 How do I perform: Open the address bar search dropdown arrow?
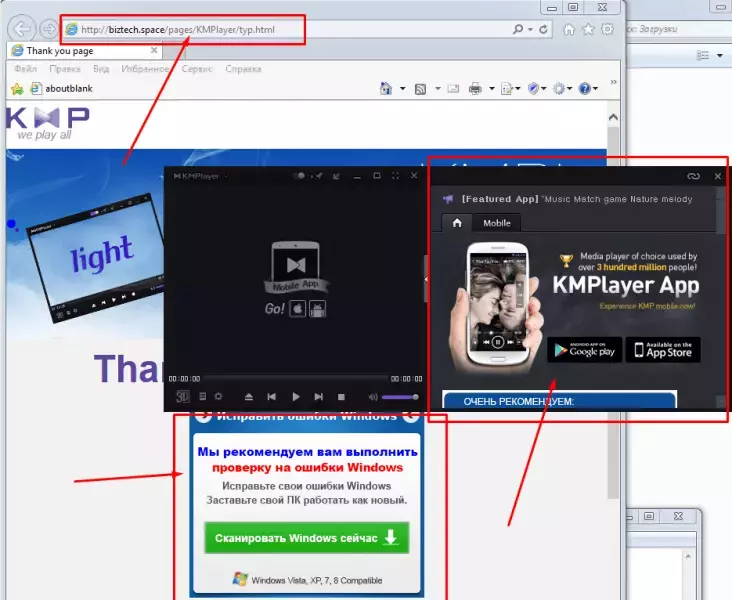coord(530,29)
